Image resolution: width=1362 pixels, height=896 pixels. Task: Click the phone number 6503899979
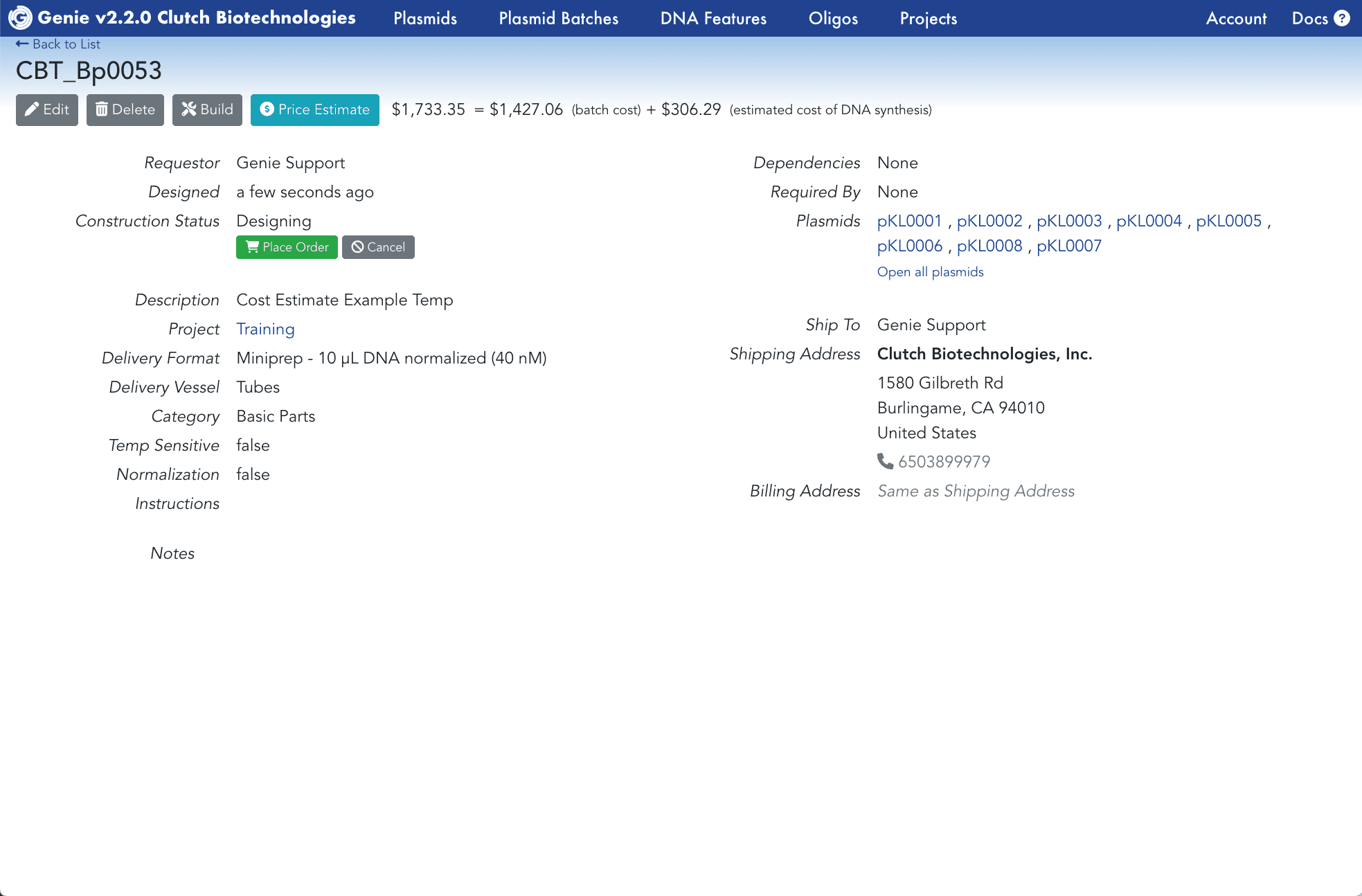click(x=944, y=461)
